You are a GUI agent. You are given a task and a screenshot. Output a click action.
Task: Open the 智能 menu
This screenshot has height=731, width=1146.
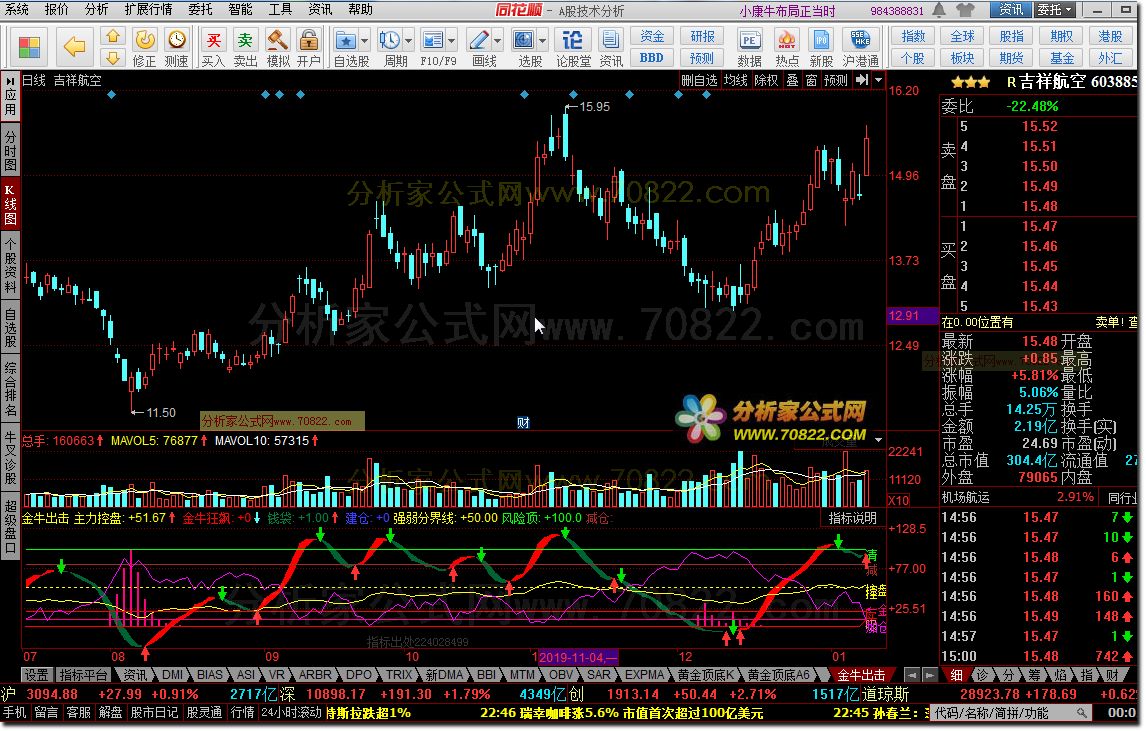240,10
